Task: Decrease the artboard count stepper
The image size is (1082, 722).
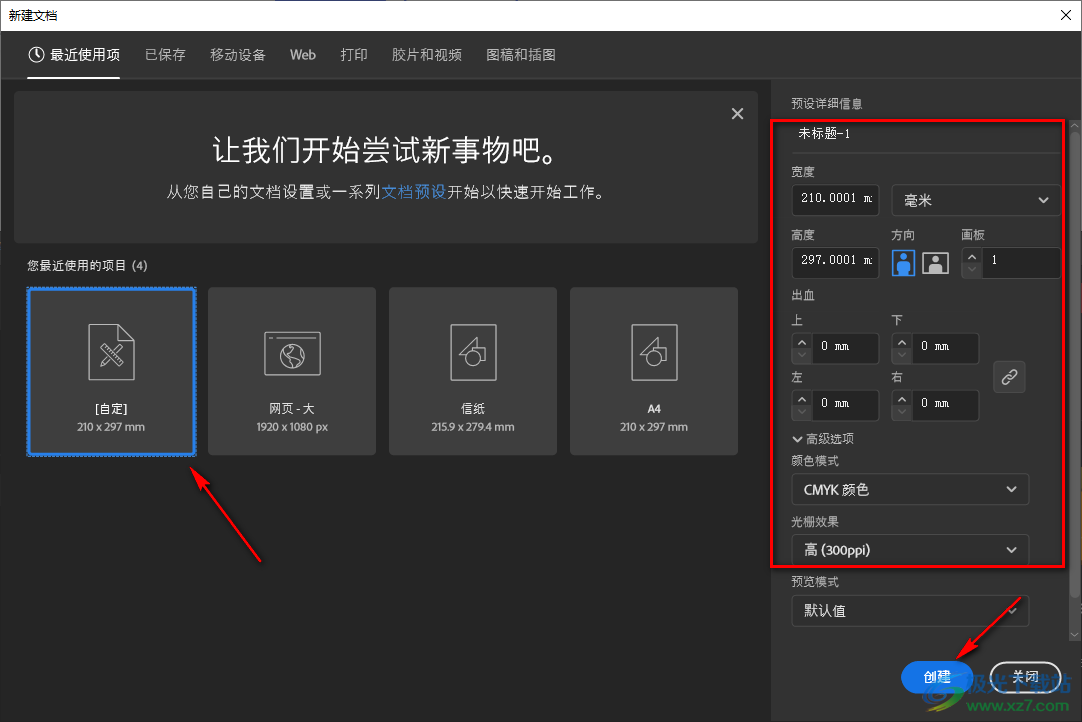Action: pyautogui.click(x=972, y=270)
